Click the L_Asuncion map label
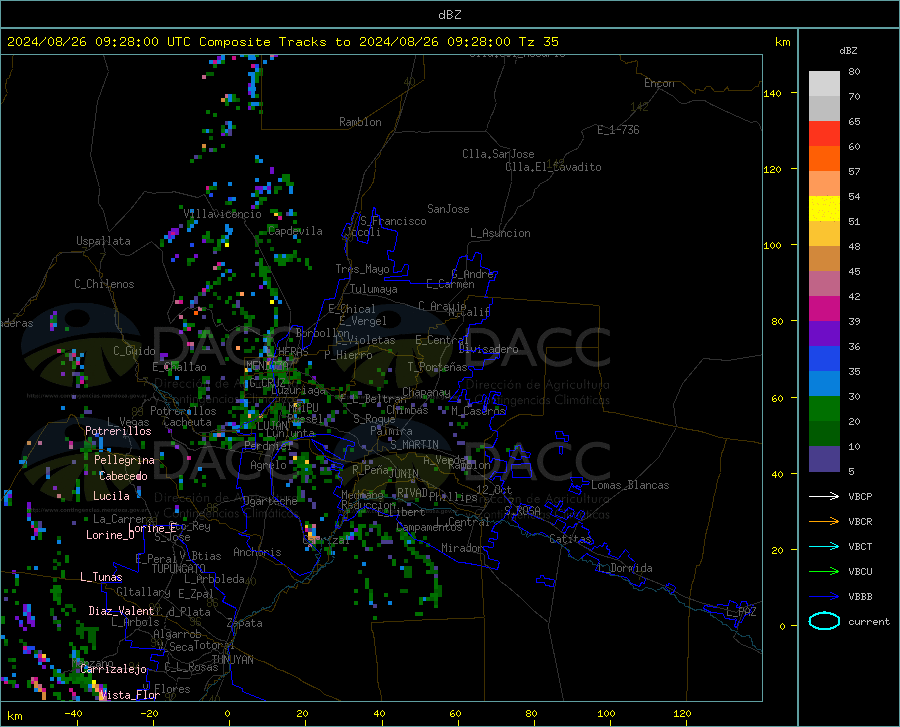Screen dimensions: 900x727 pyautogui.click(x=500, y=233)
